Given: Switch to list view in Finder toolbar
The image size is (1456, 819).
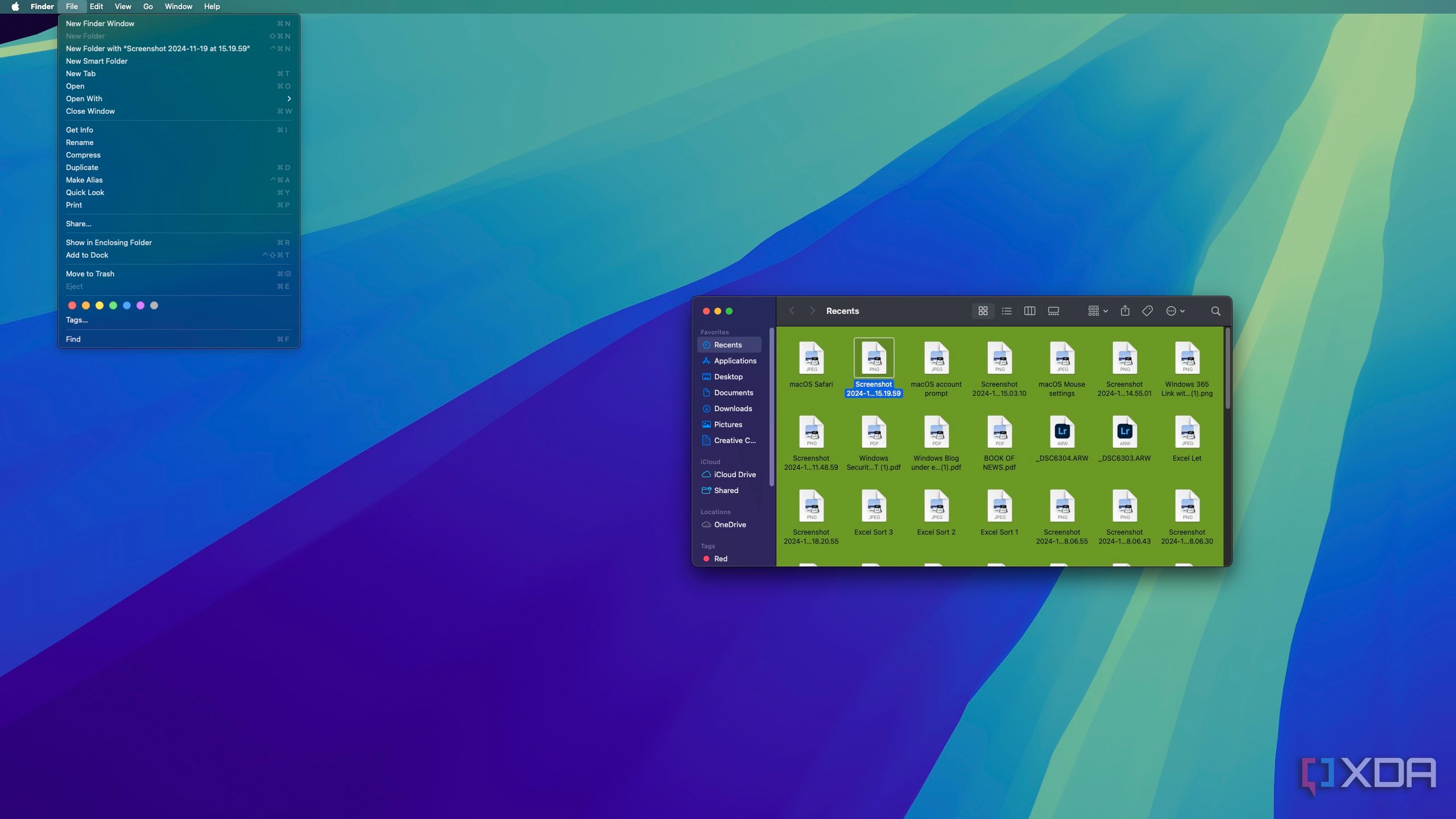Looking at the screenshot, I should (x=1006, y=311).
